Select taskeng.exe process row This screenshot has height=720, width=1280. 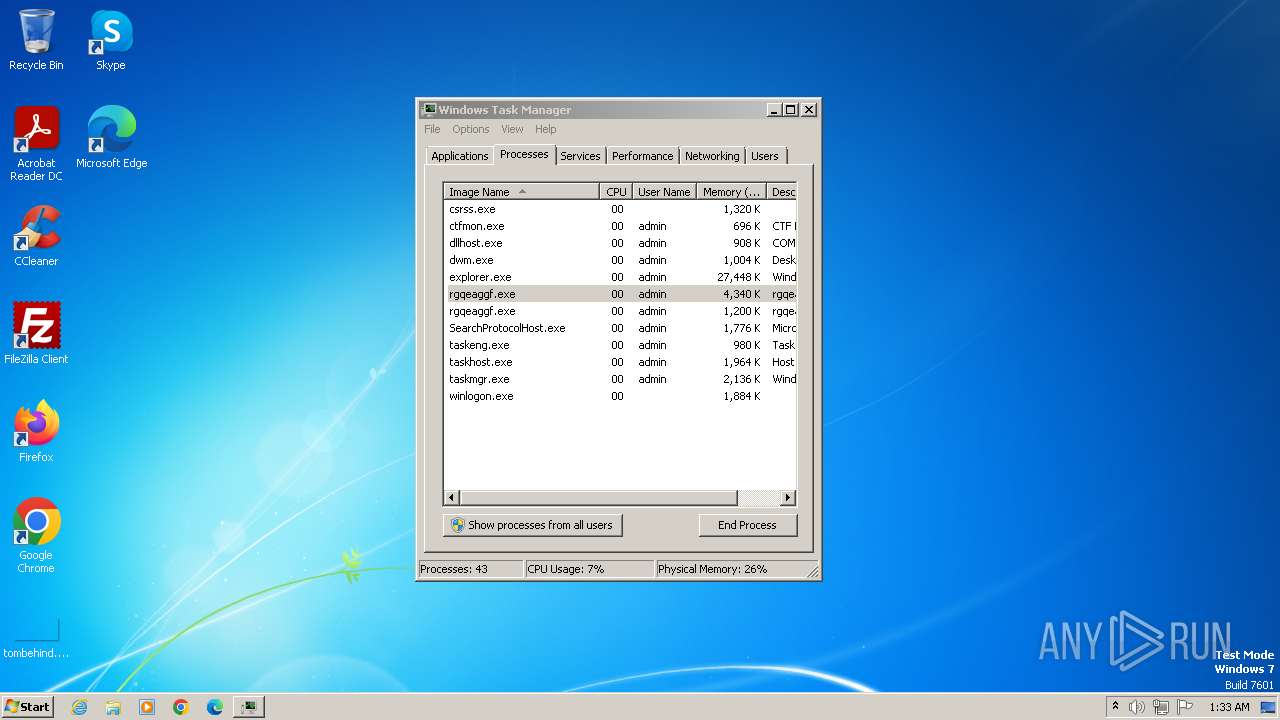(x=620, y=345)
